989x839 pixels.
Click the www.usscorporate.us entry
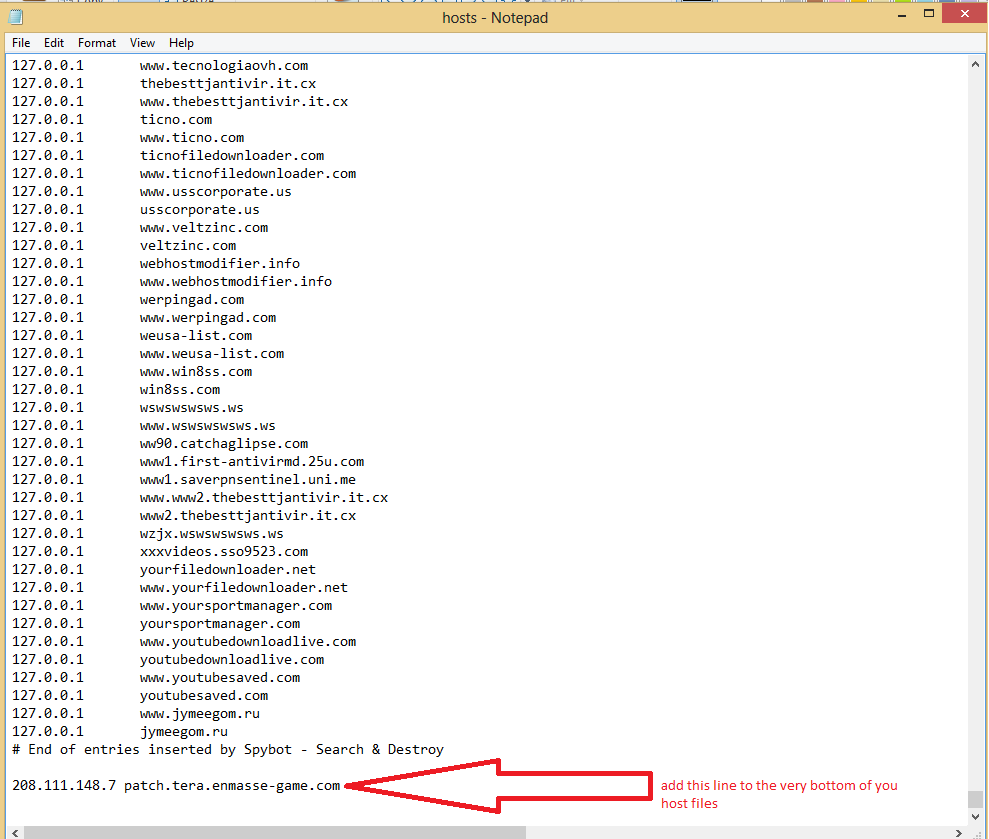[216, 192]
